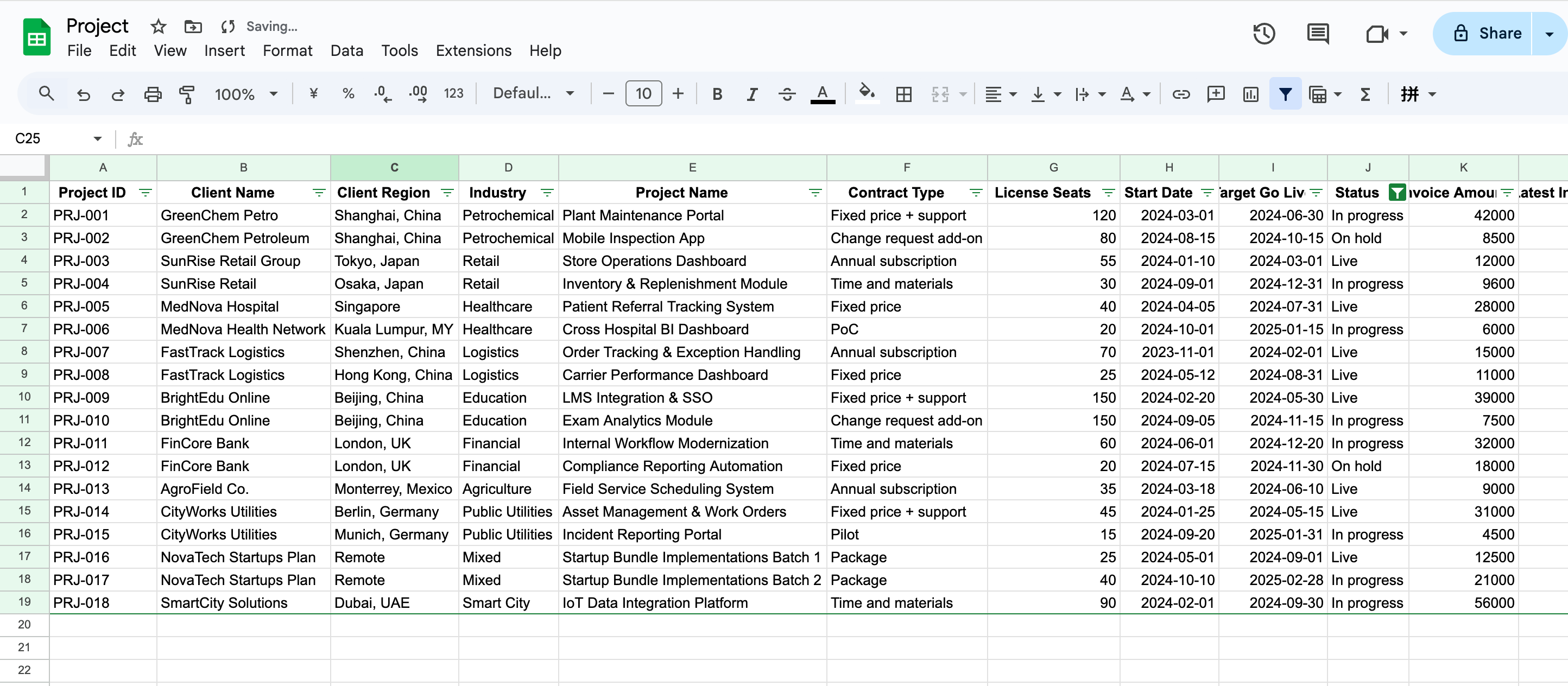1568x686 pixels.
Task: Open the fill color picker
Action: pos(867,94)
